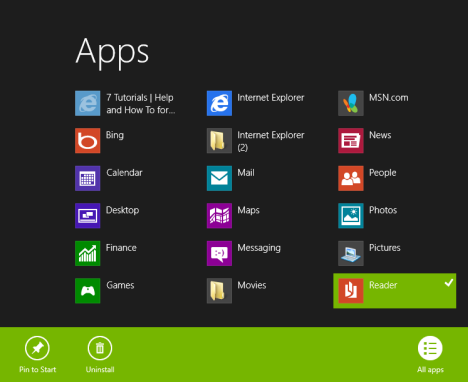Click the 'Games' app name
Screen dimensions: 468x382
(x=120, y=285)
